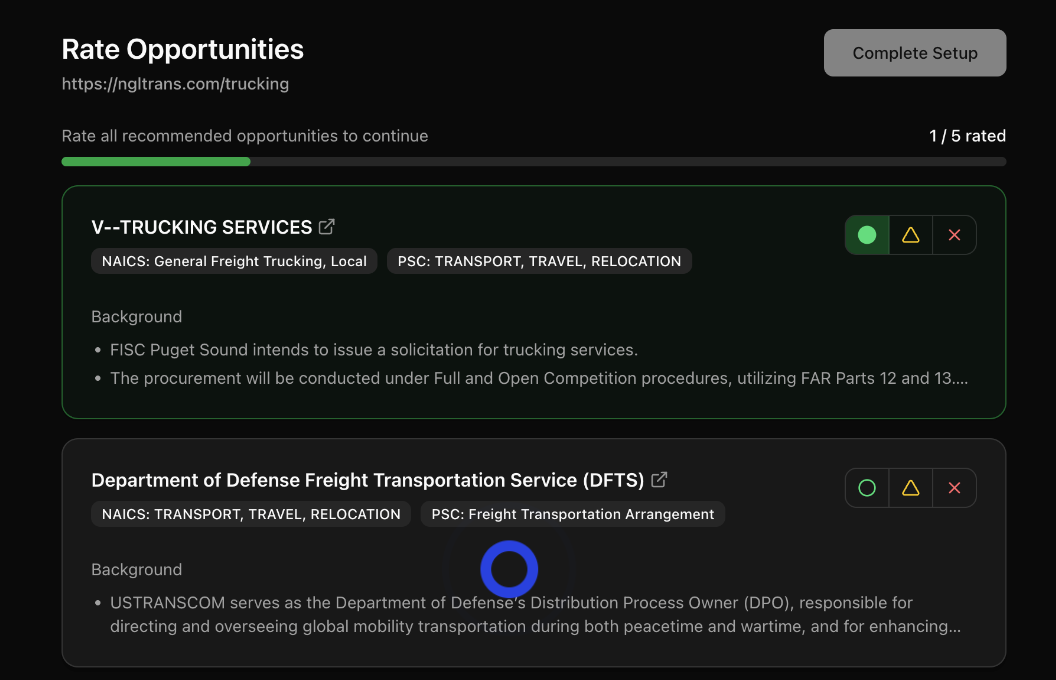Click USTRANSCOM background bullet text

(535, 614)
